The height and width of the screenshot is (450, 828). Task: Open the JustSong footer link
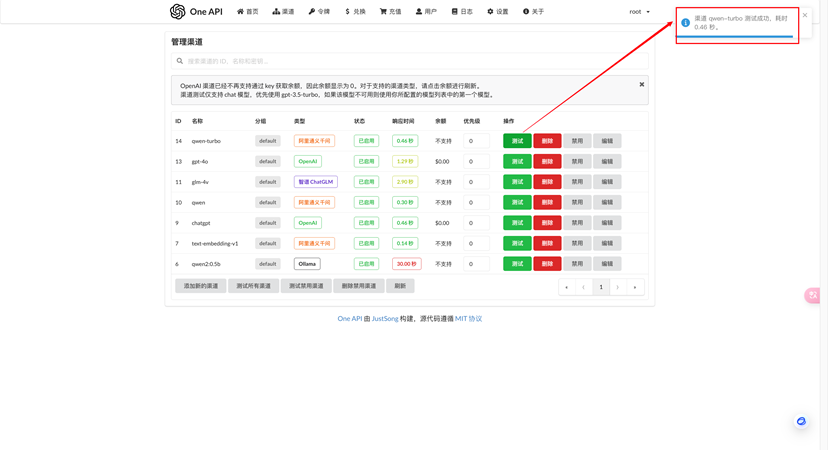(x=385, y=318)
